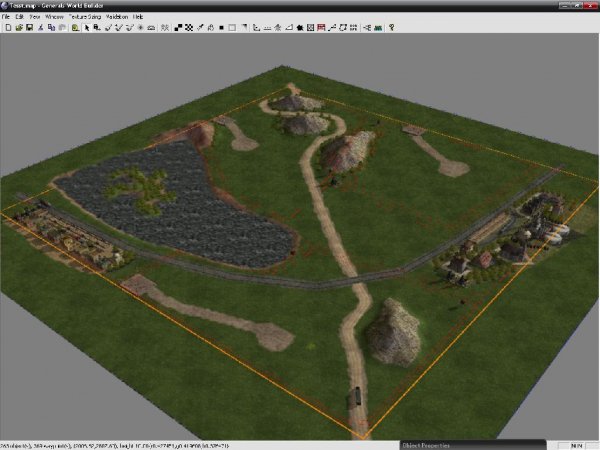Close the World Builder window
The image size is (600, 450).
coord(592,5)
